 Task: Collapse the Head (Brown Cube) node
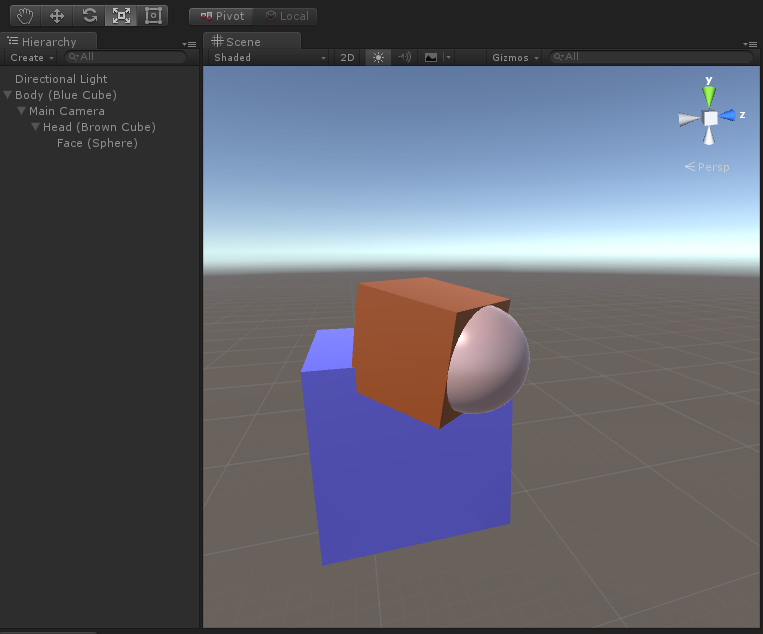pyautogui.click(x=36, y=127)
